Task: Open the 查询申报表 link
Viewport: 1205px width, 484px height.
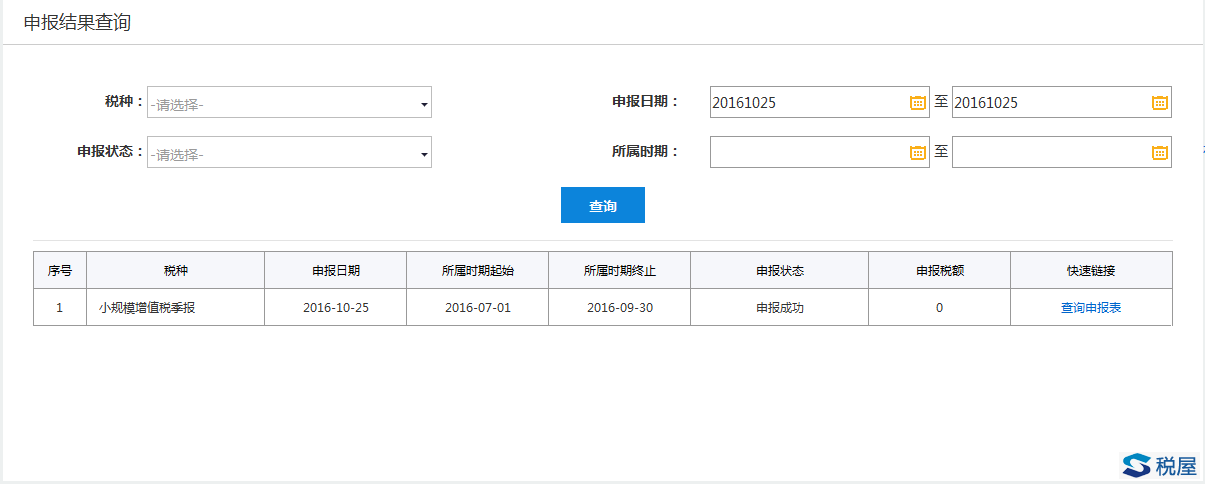Action: tap(1090, 308)
